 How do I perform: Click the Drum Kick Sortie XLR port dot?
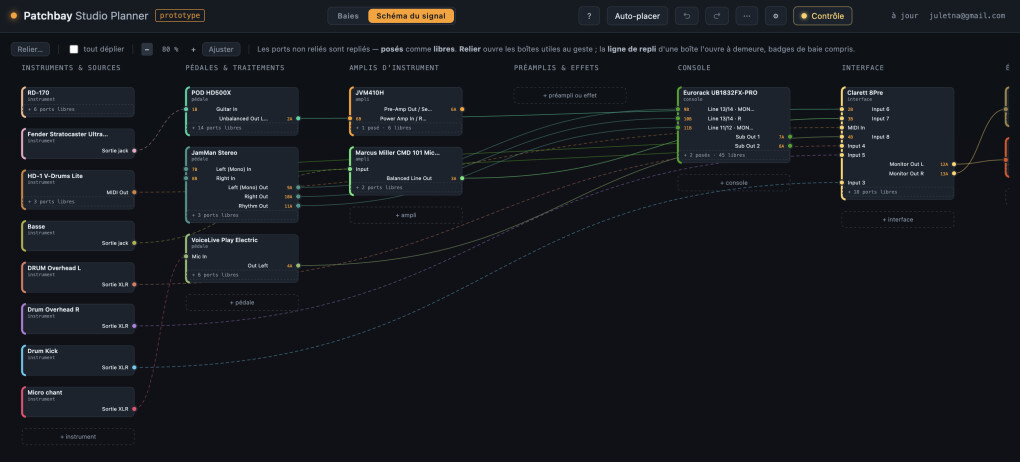click(x=135, y=368)
